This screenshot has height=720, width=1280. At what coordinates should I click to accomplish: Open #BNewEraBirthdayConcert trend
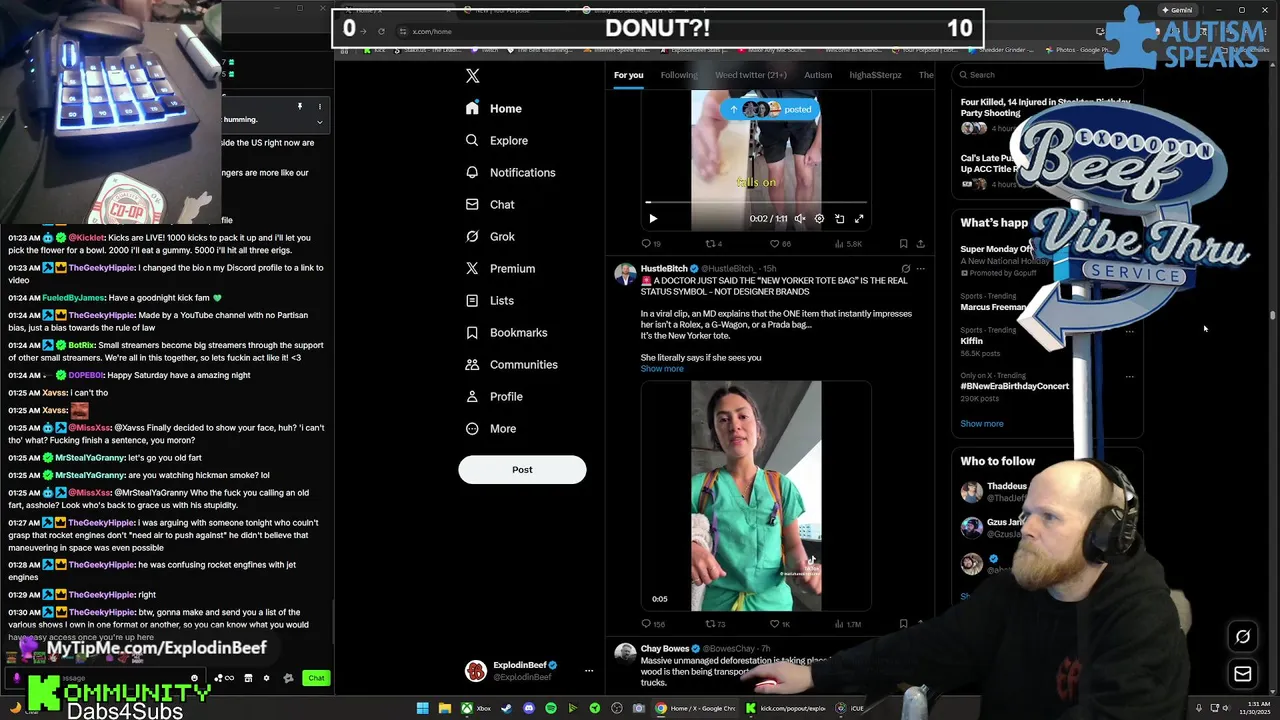tap(1015, 386)
